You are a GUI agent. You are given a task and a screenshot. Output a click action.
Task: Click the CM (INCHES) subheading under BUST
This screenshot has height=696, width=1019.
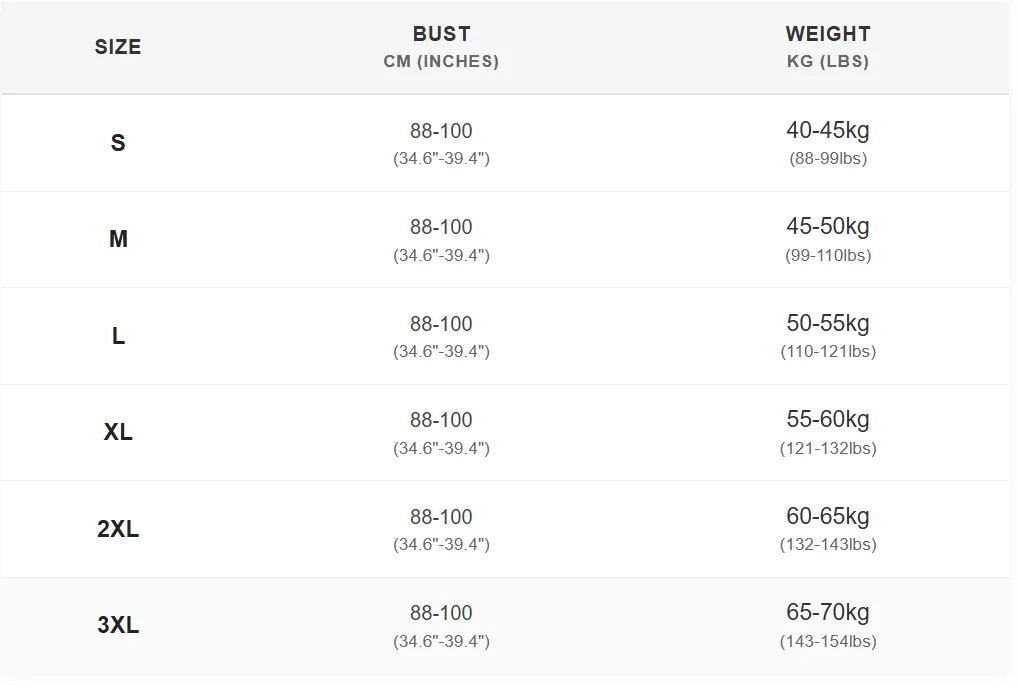(441, 61)
